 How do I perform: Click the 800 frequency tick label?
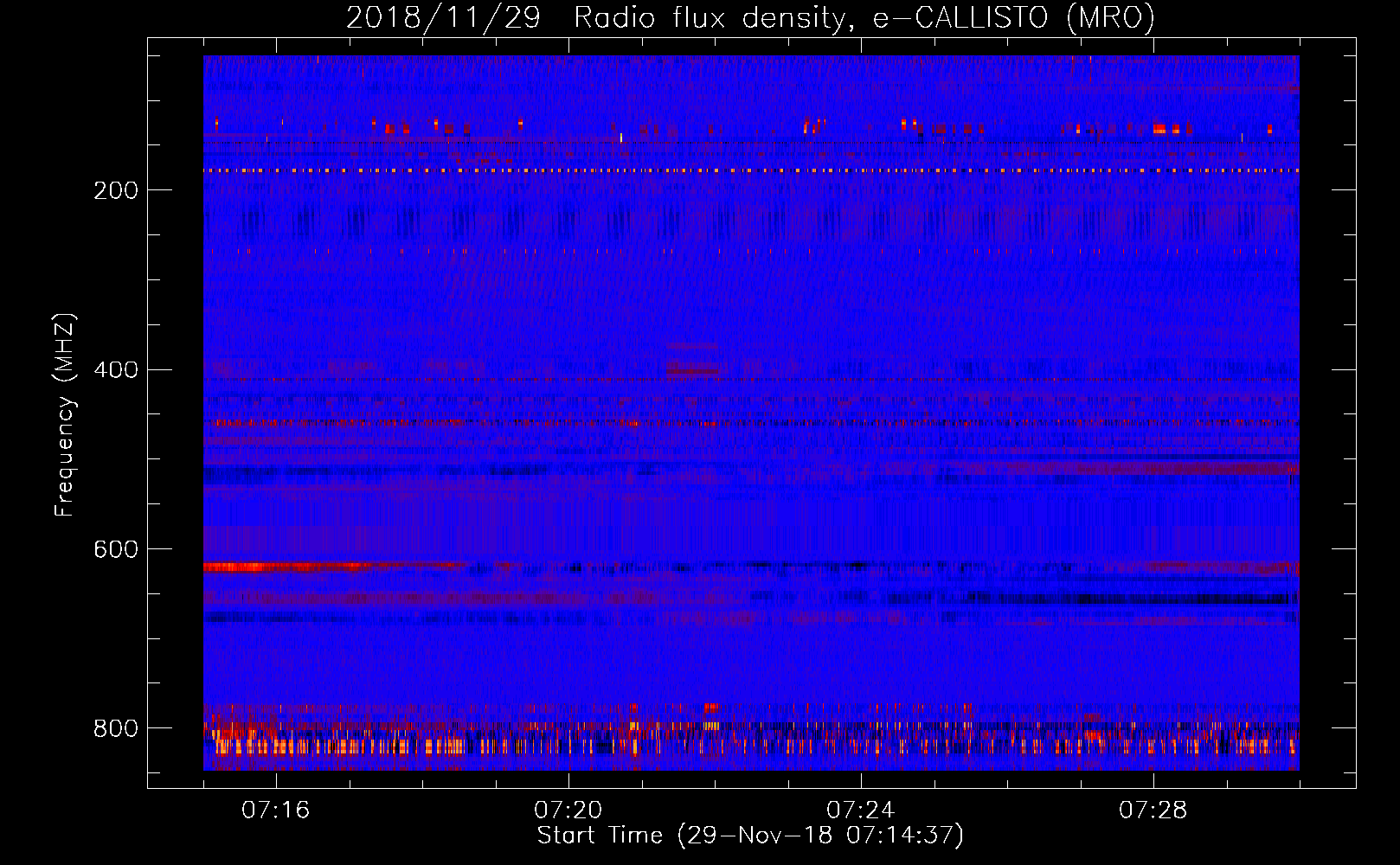pyautogui.click(x=116, y=729)
